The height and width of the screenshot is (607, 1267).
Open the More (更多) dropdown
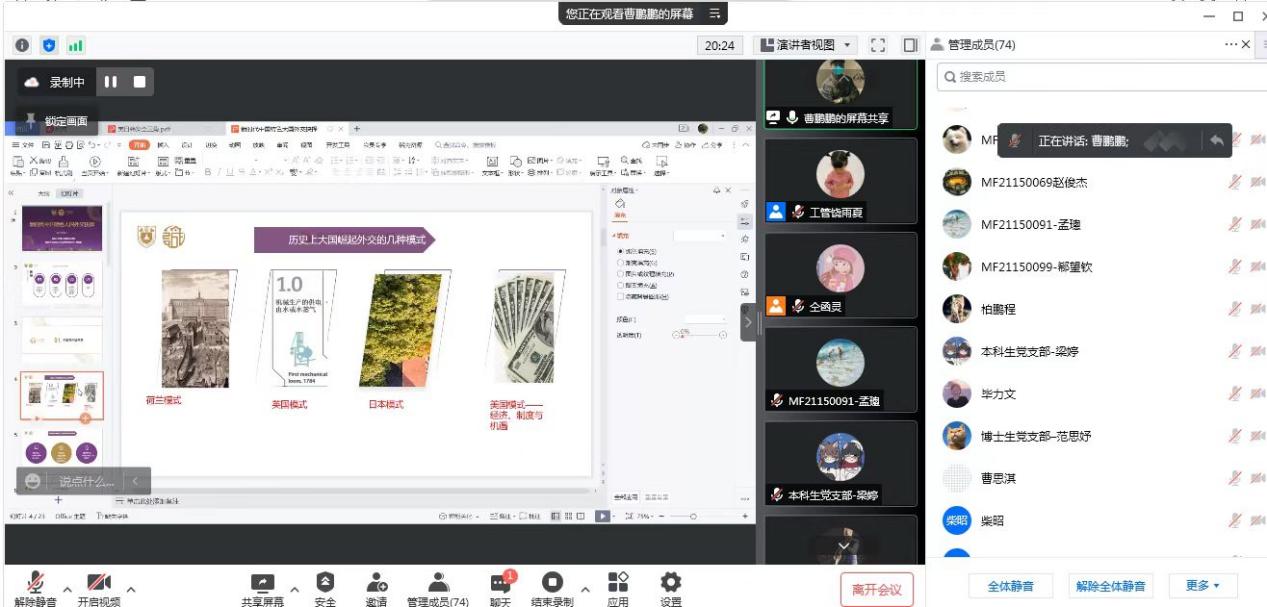pos(1203,586)
